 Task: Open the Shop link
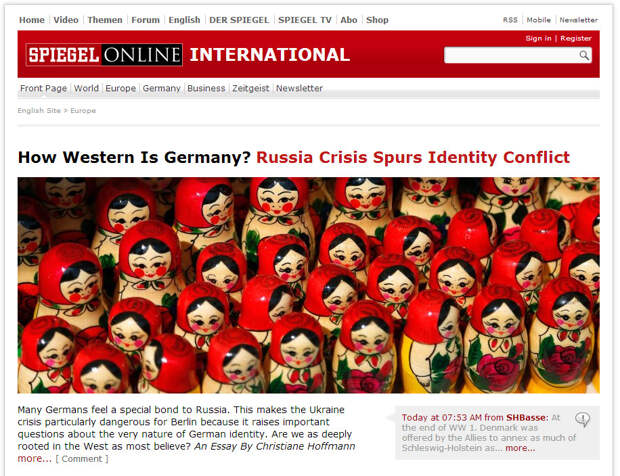[x=377, y=20]
